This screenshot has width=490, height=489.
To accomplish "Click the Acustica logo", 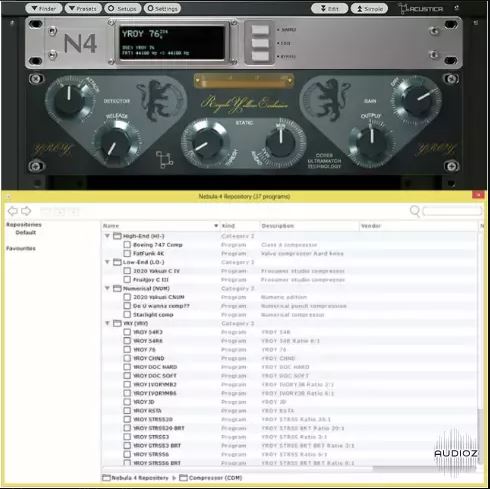I will click(x=422, y=9).
